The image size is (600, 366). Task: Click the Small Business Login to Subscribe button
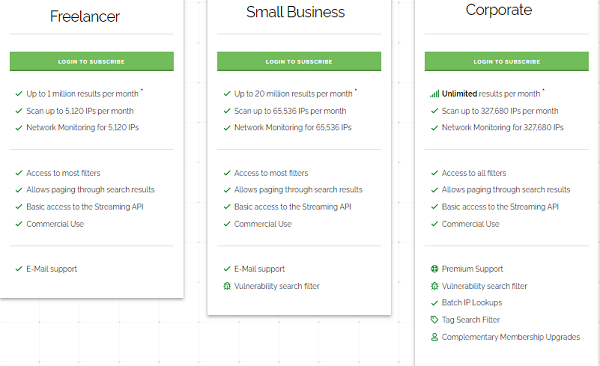(299, 61)
